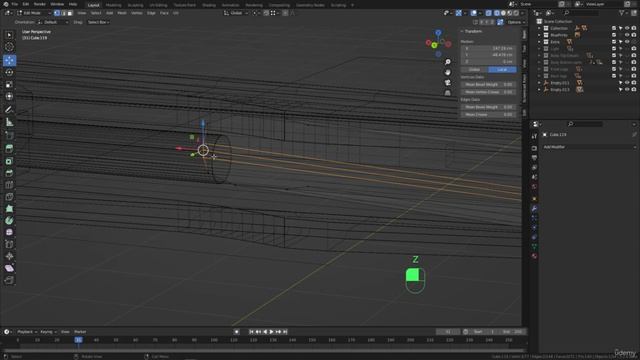Viewport: 640px width, 360px height.
Task: Switch to the Sculpting workspace tab
Action: point(136,5)
